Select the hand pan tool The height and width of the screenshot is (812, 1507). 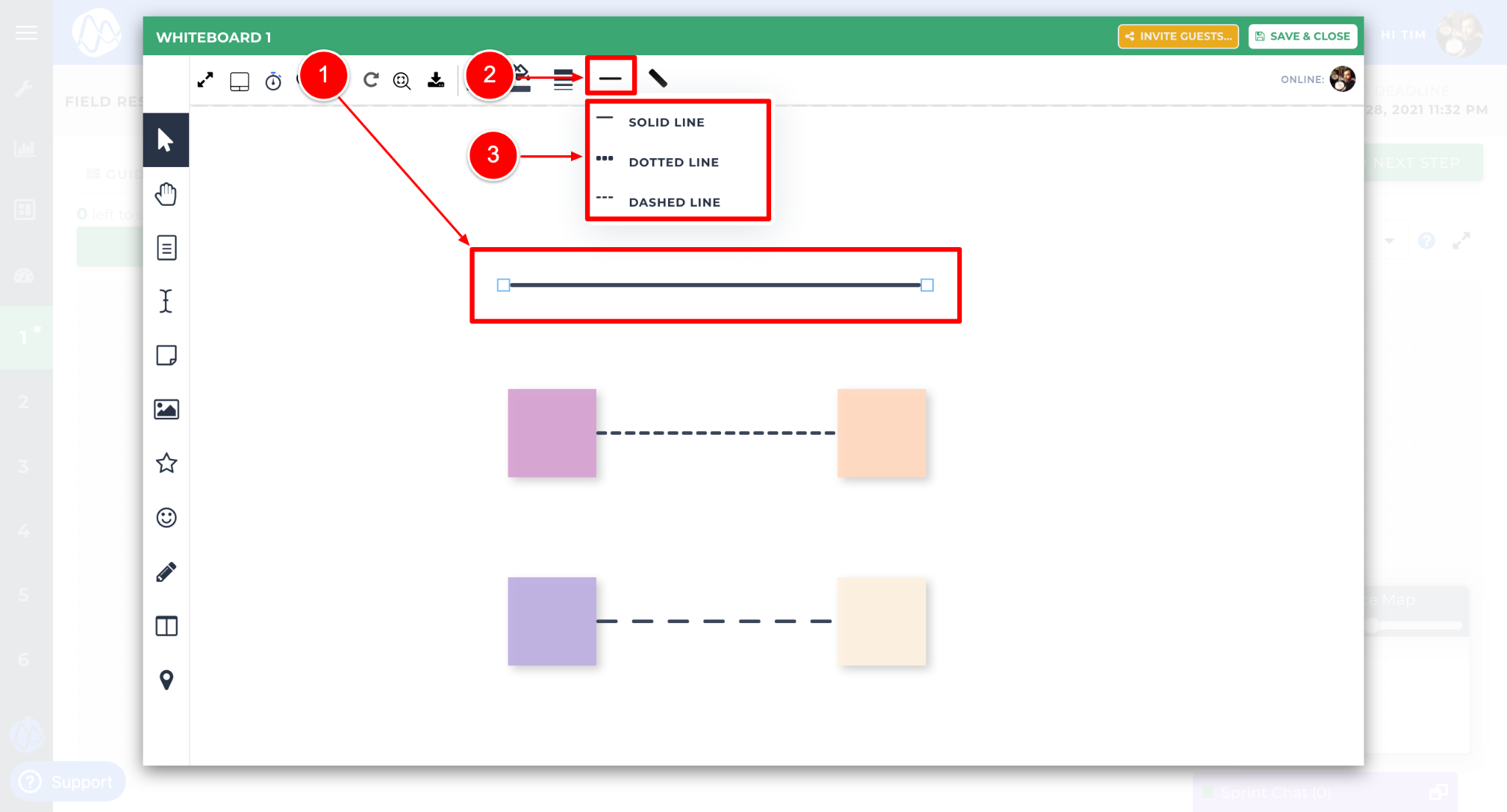tap(166, 194)
